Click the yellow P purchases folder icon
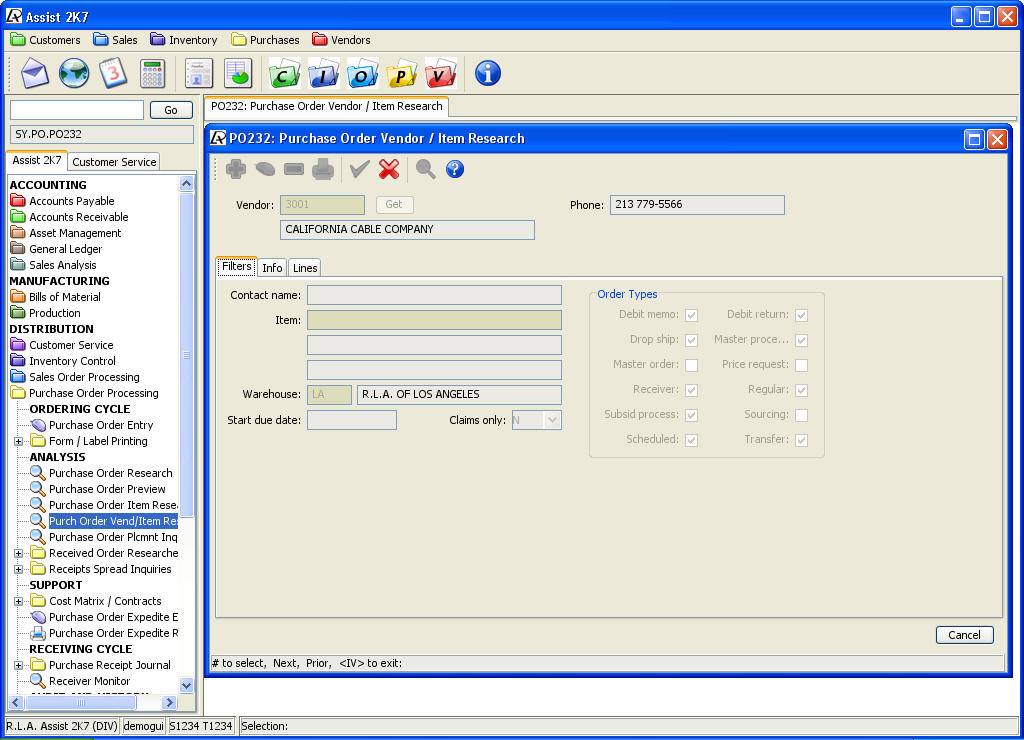1024x740 pixels. (401, 74)
